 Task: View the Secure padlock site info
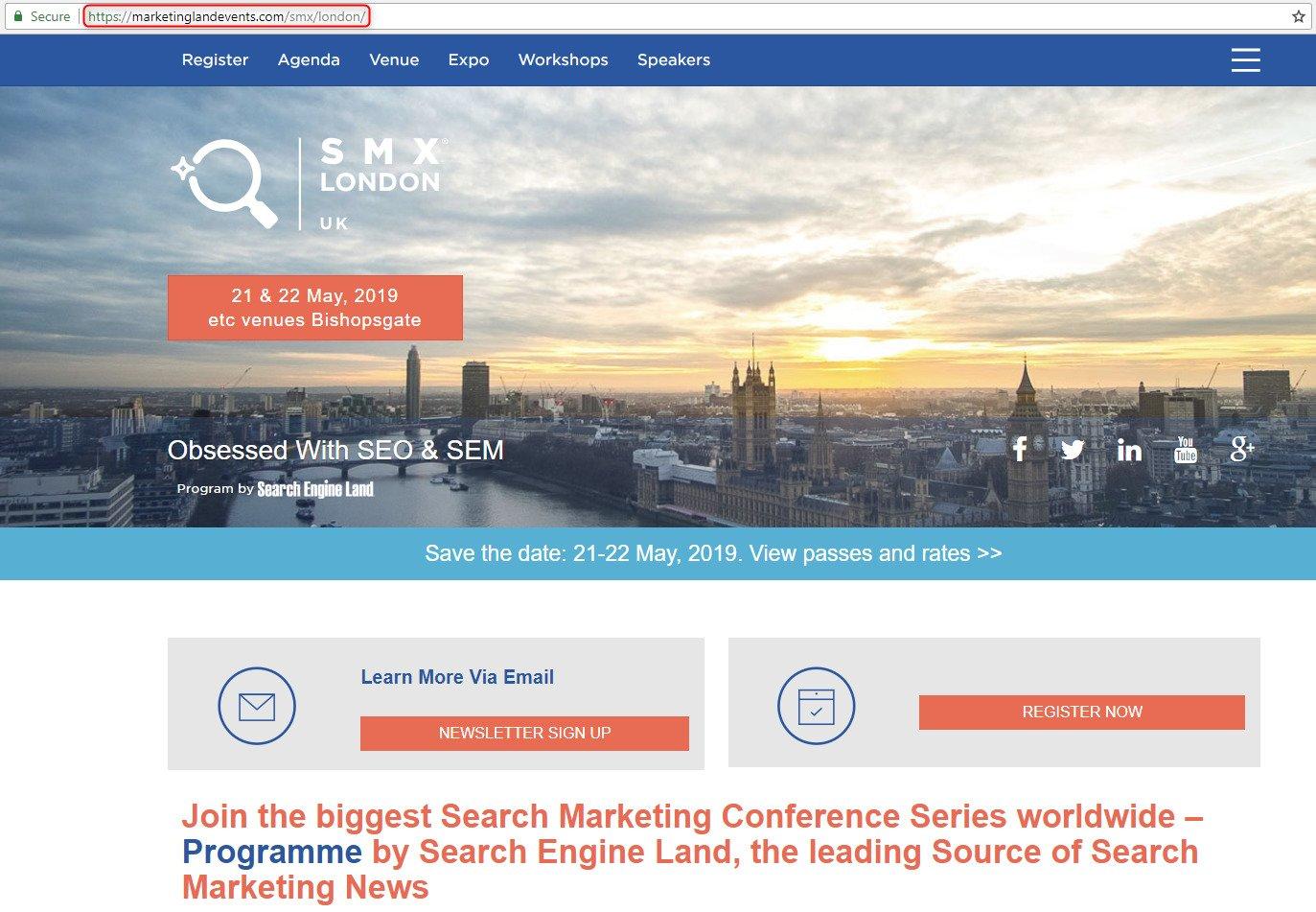41,16
